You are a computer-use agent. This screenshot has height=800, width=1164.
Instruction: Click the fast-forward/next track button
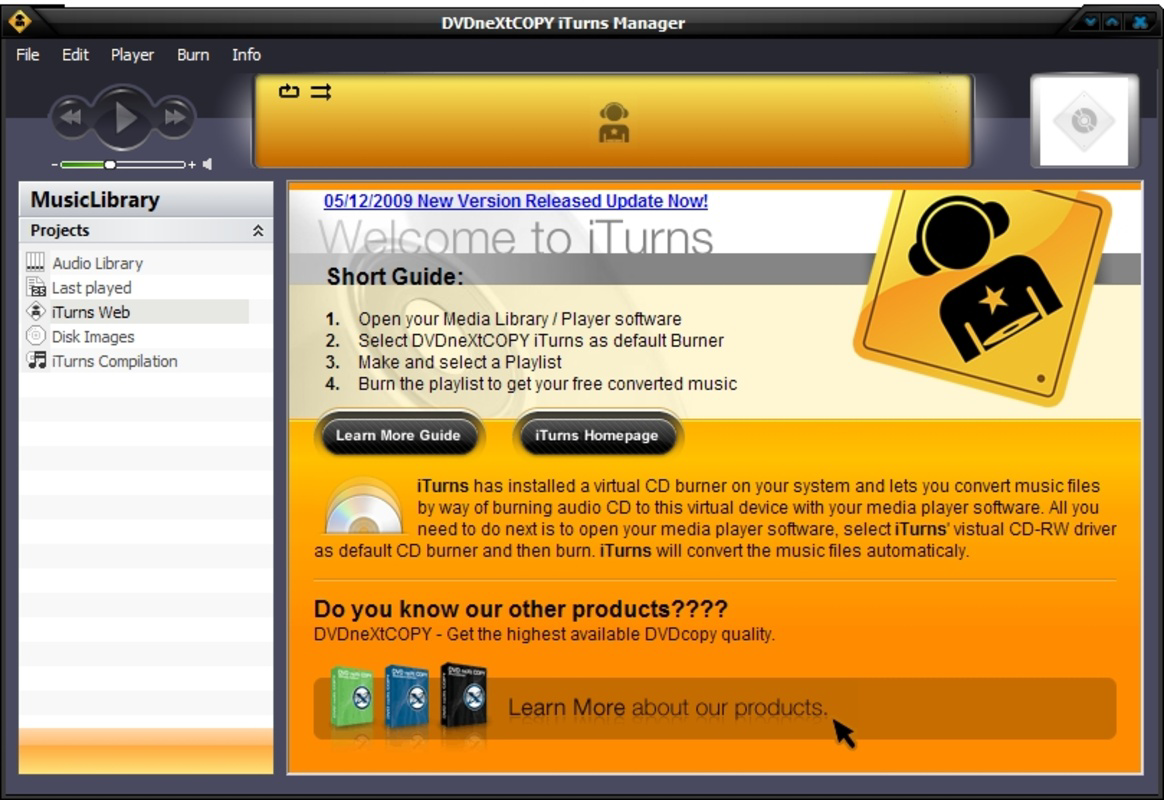(x=175, y=117)
